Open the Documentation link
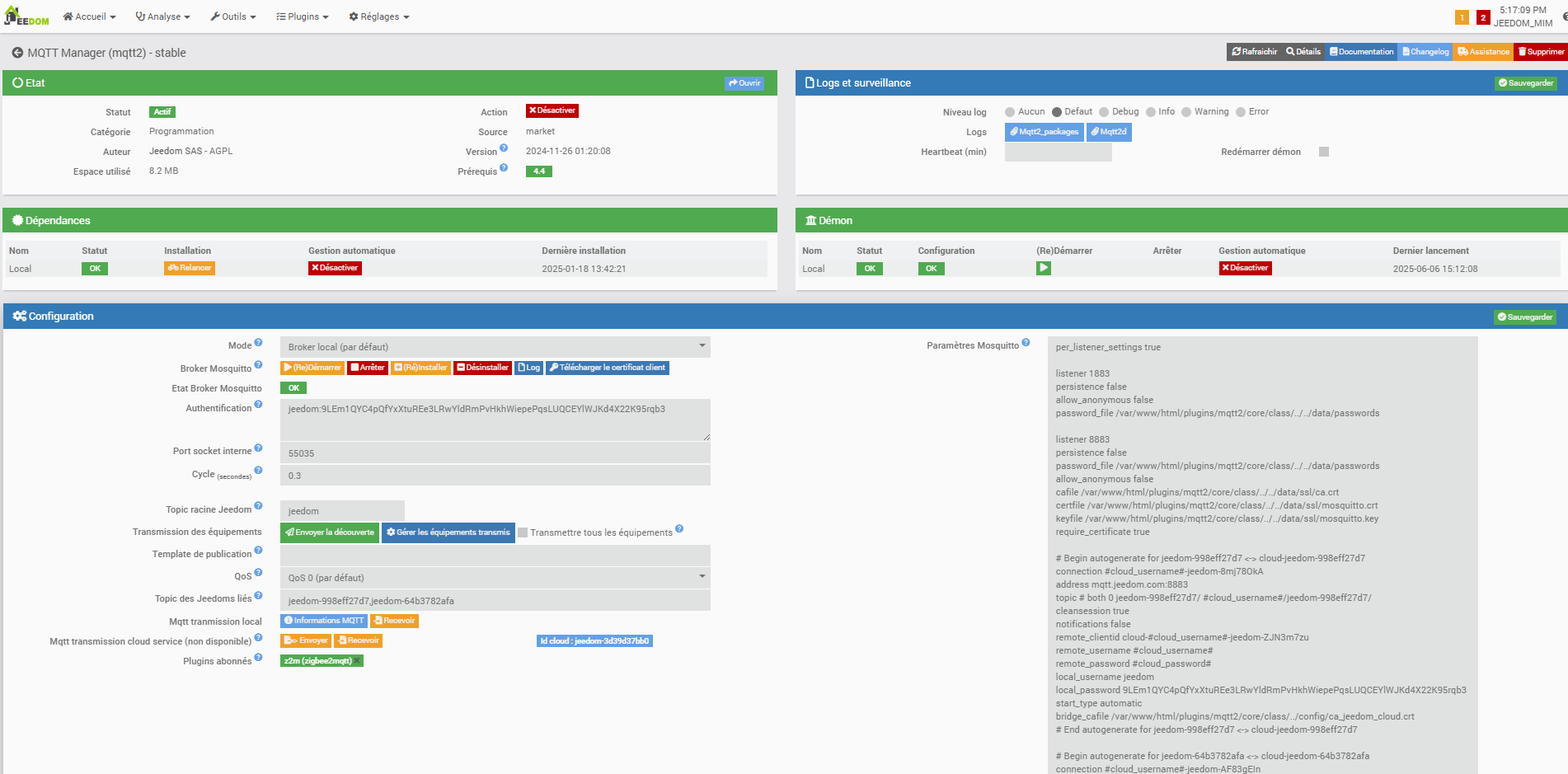 point(1361,52)
